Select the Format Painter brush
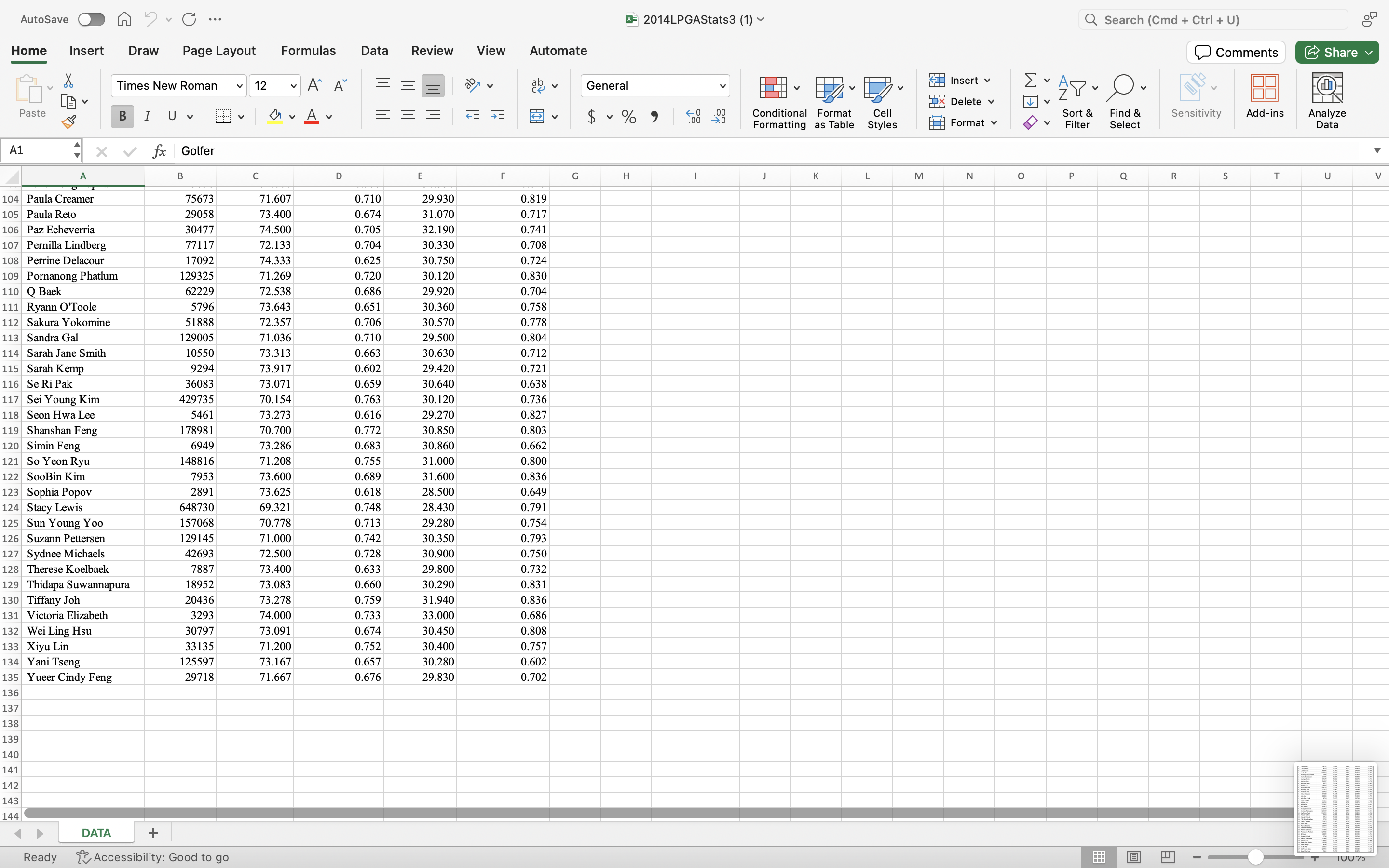 [68, 122]
